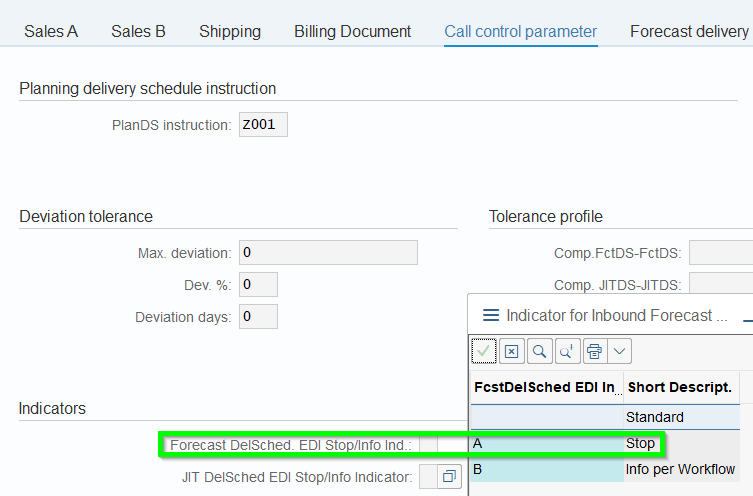Click the PlanDS instruction field Z001
The width and height of the screenshot is (753, 496).
[263, 125]
